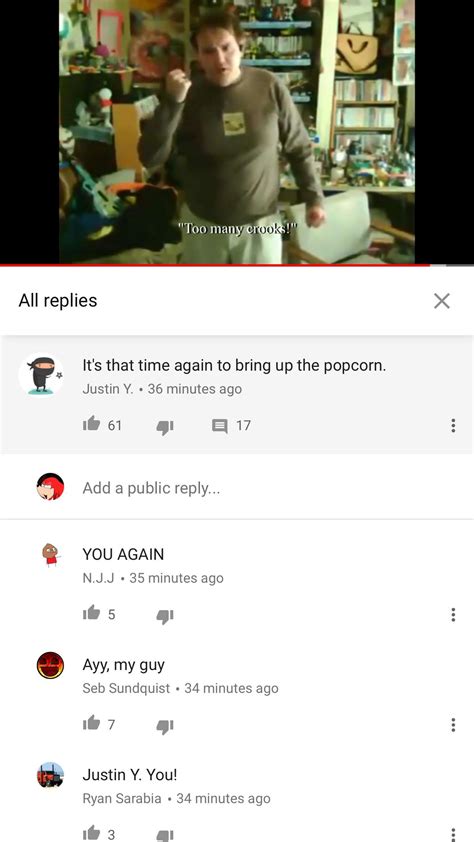Open replies icon showing 17

(x=220, y=426)
